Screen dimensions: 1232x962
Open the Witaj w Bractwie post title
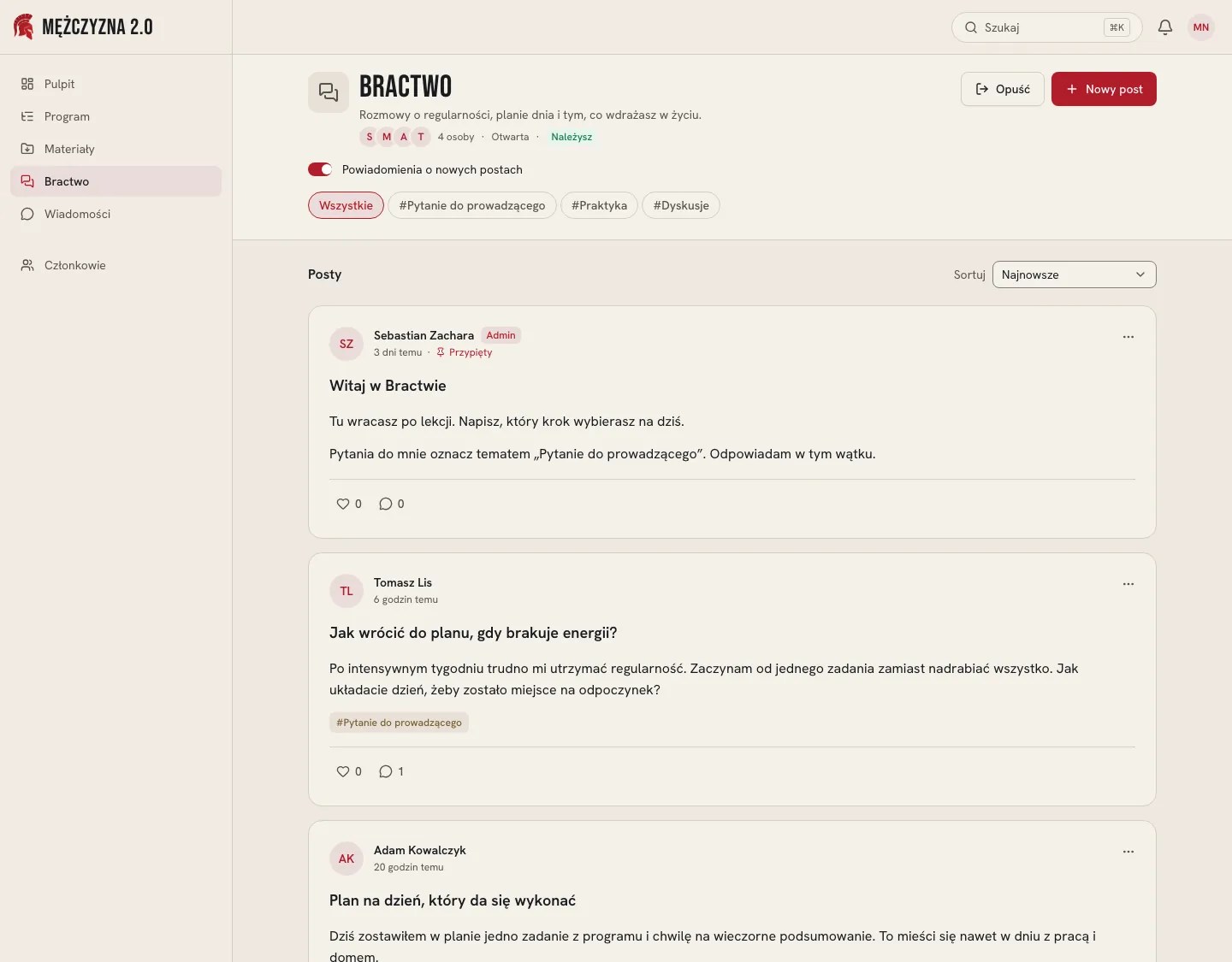coord(388,386)
